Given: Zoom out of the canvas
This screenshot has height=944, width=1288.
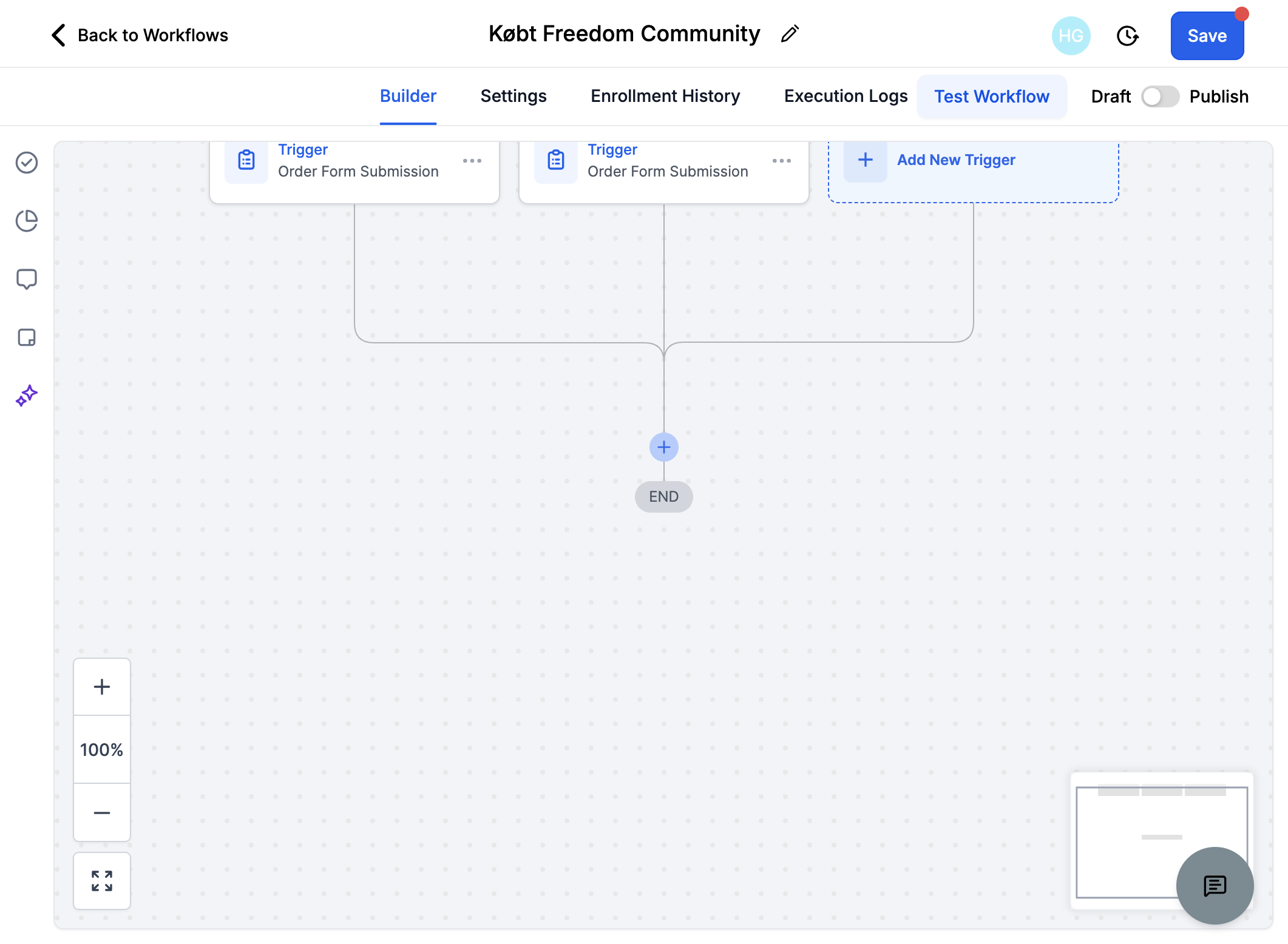Looking at the screenshot, I should pos(102,812).
